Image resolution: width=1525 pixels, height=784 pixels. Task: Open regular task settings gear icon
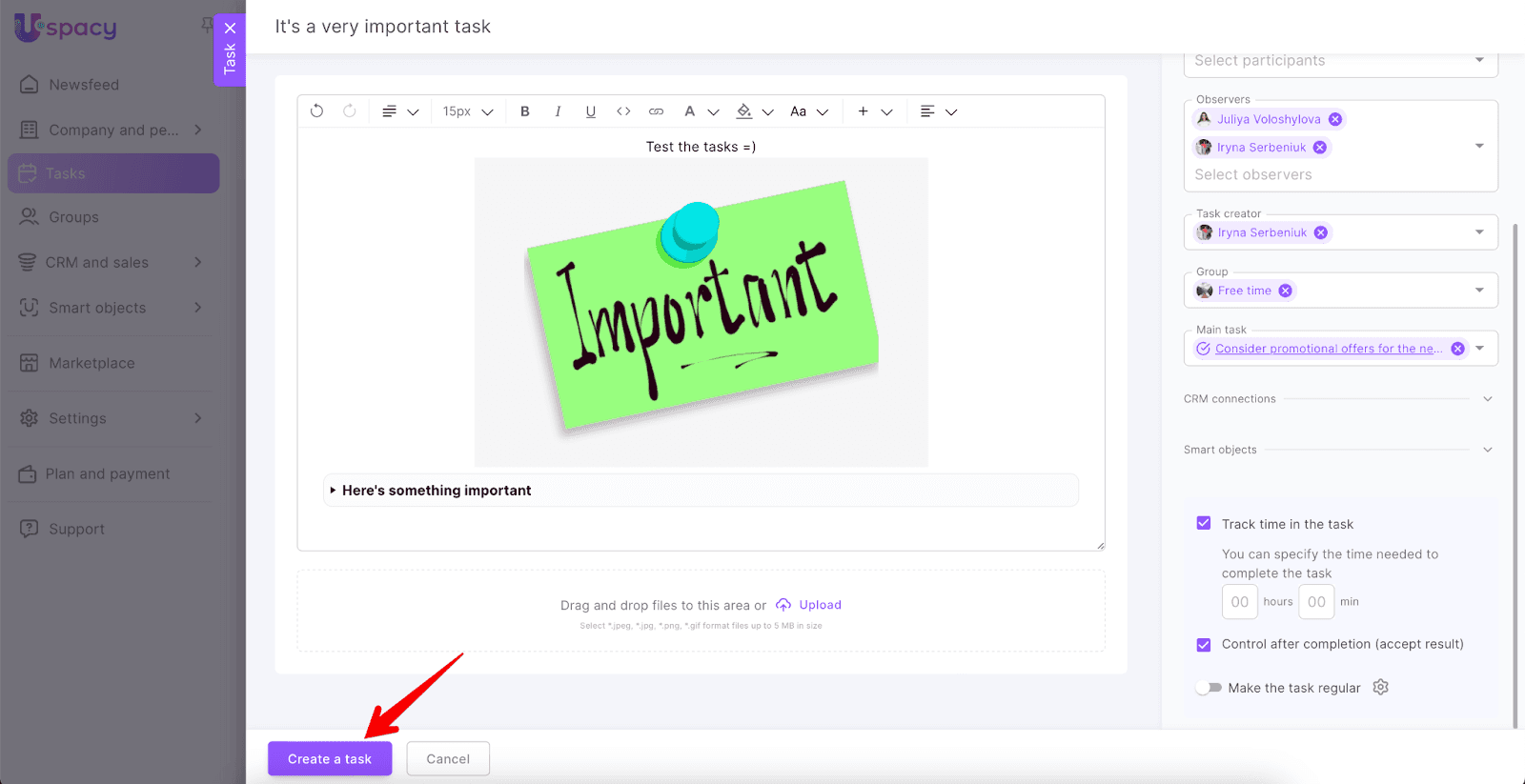pos(1380,687)
